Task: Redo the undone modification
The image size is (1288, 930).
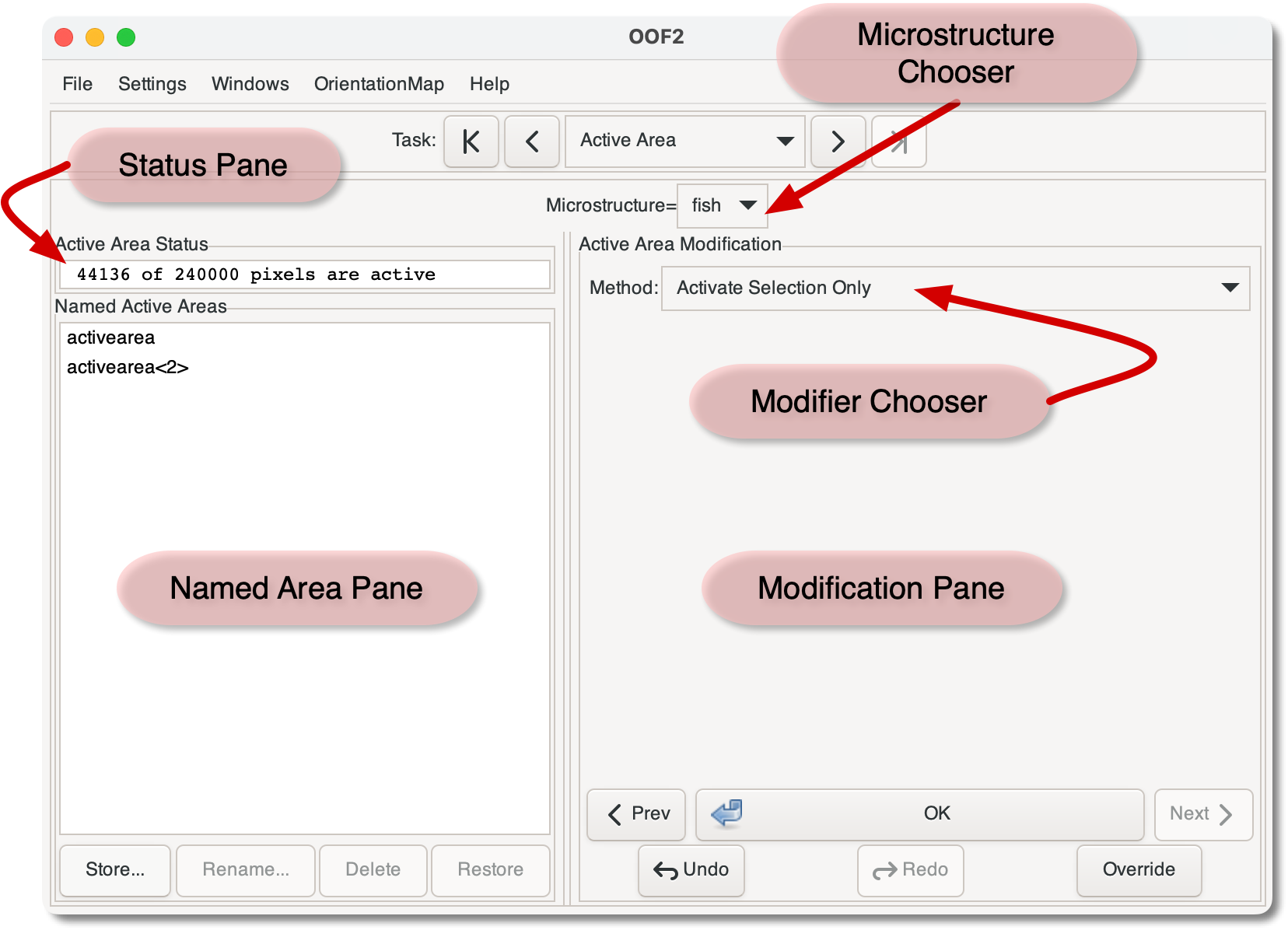Action: coord(910,871)
